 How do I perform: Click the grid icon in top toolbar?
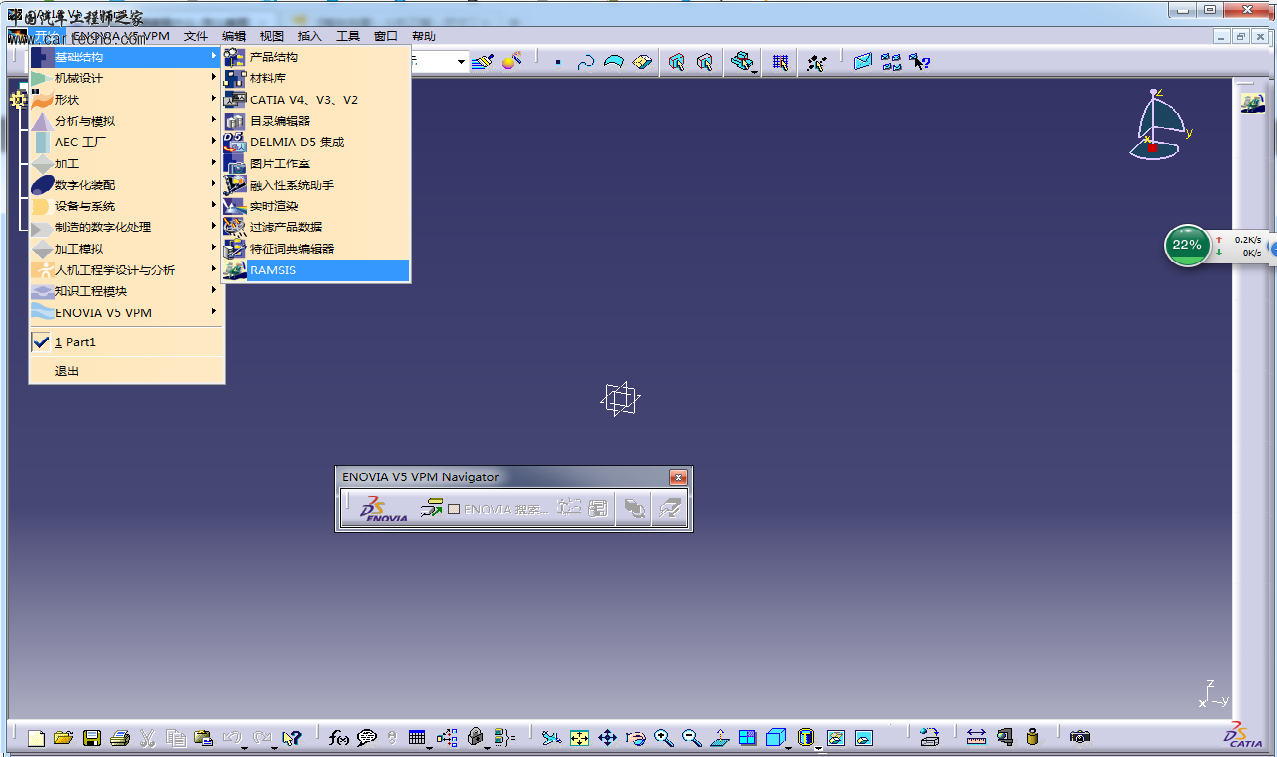coord(780,62)
